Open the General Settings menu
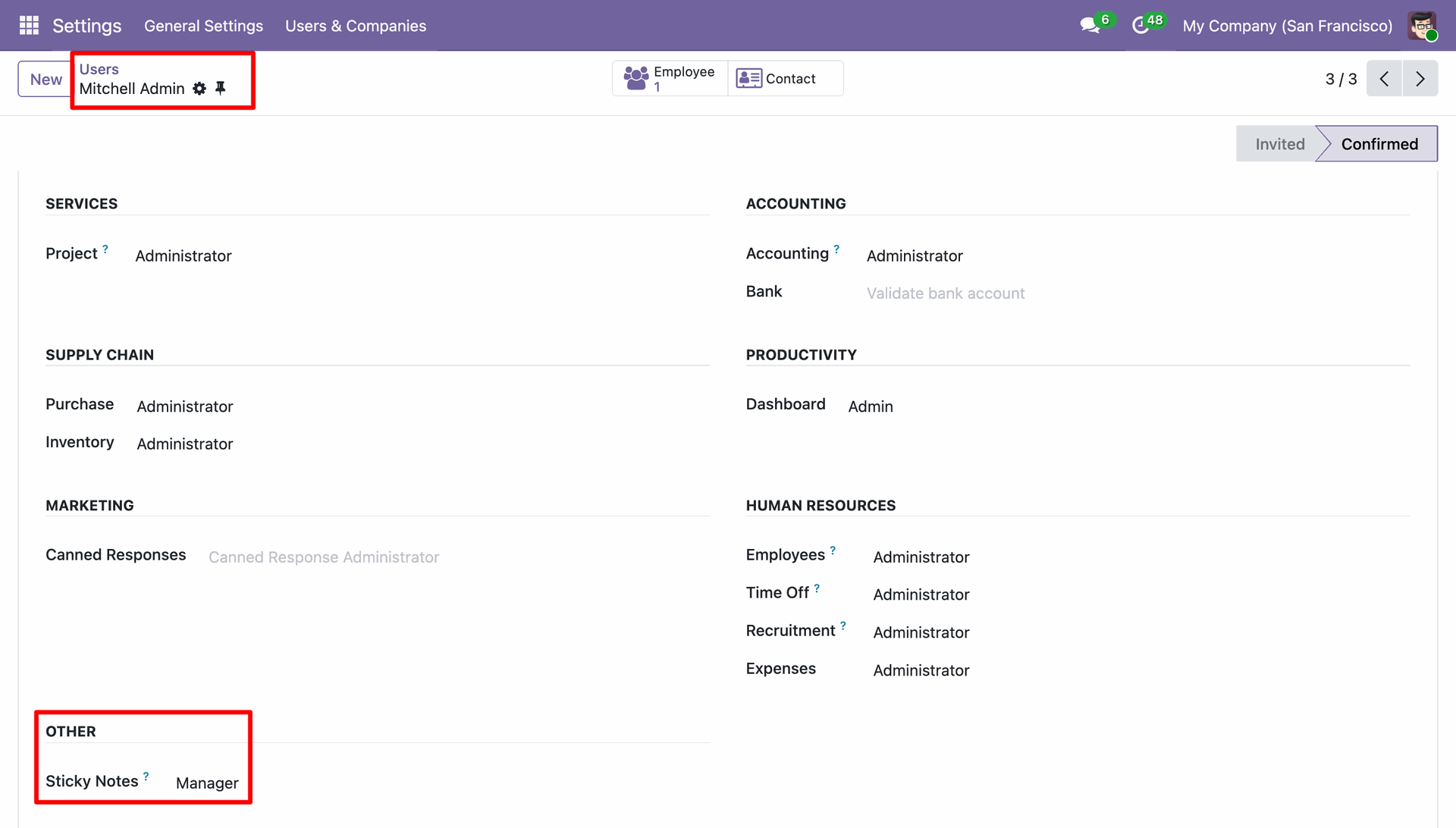Viewport: 1456px width, 828px height. point(203,26)
